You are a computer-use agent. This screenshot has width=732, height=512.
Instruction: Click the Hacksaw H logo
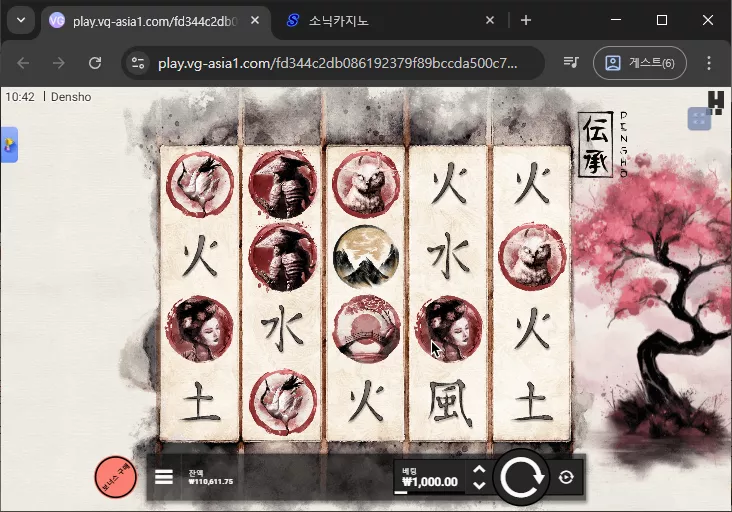coord(716,103)
